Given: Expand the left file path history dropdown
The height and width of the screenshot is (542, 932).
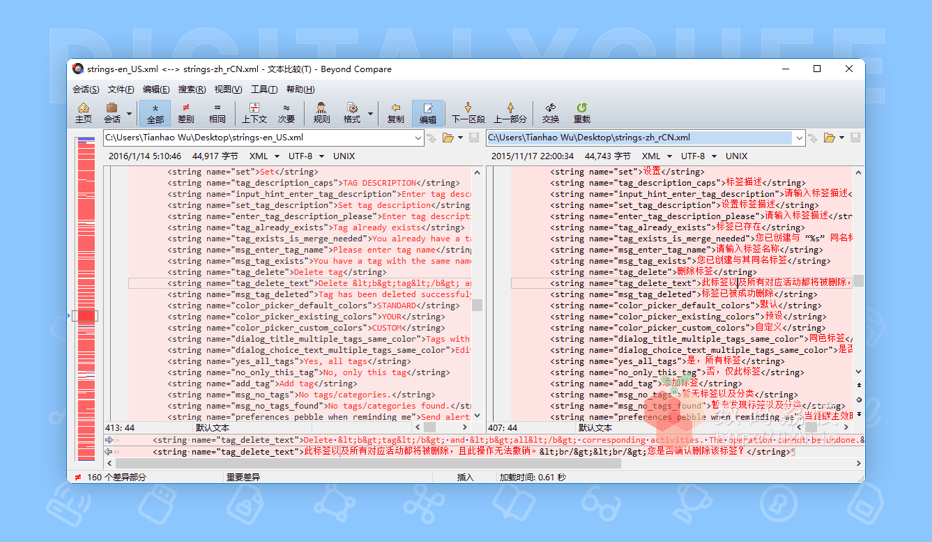Looking at the screenshot, I should [x=418, y=138].
